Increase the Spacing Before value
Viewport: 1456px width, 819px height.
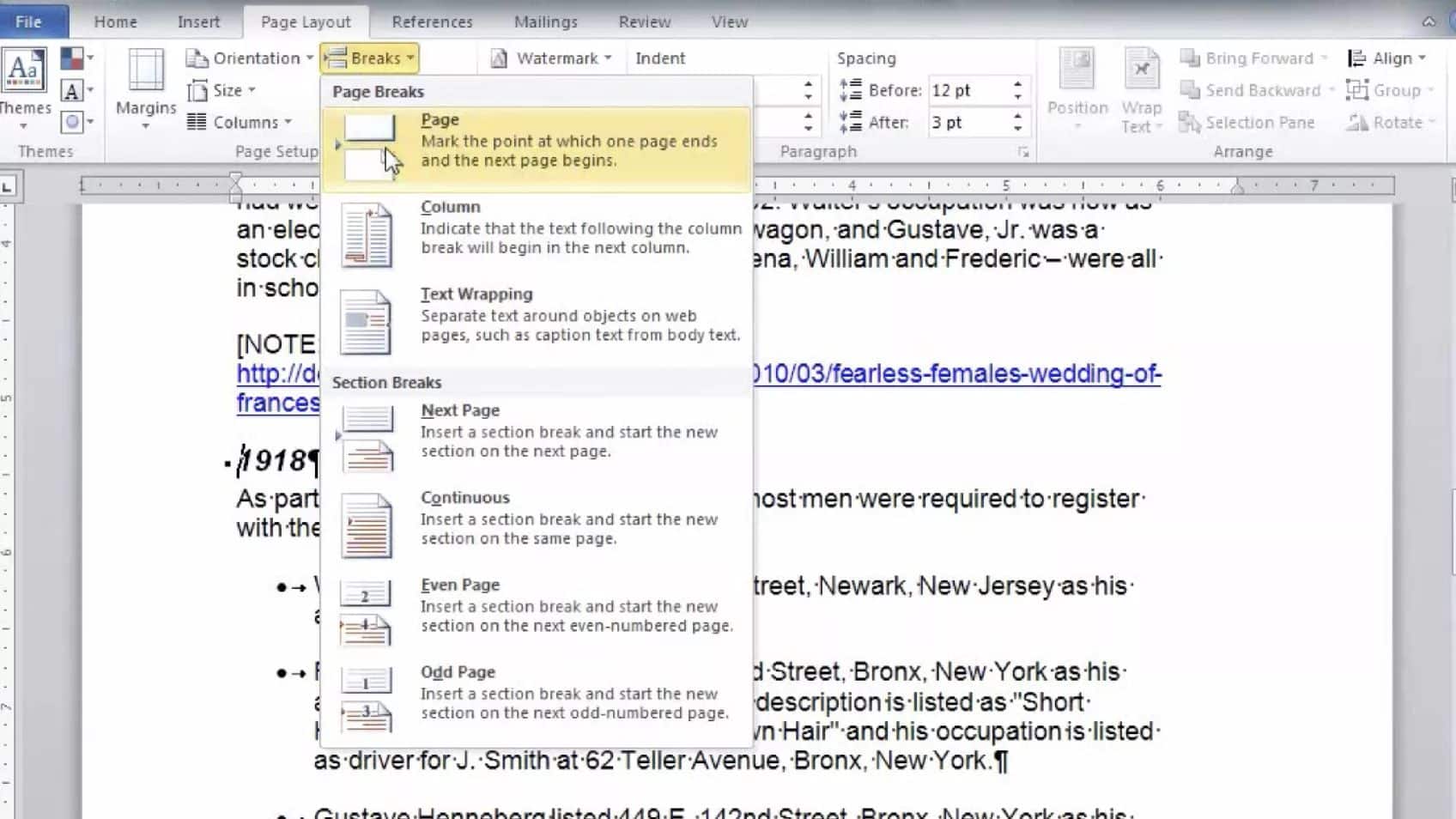[1018, 82]
